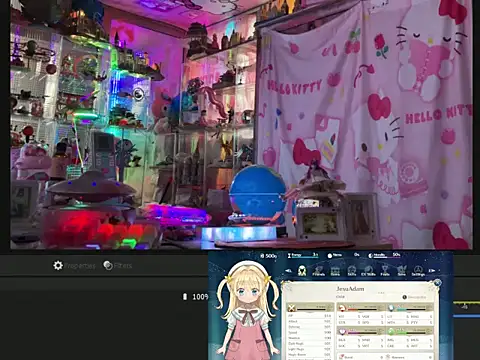
Task: Click the News indicator icon
Action: pyautogui.click(x=330, y=256)
